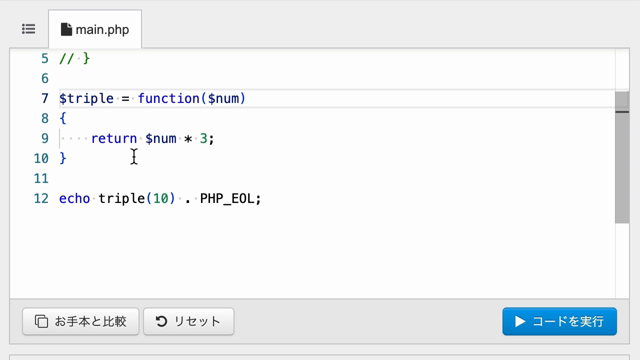The image size is (640, 360).
Task: Click line number 10 in the gutter
Action: [41, 158]
